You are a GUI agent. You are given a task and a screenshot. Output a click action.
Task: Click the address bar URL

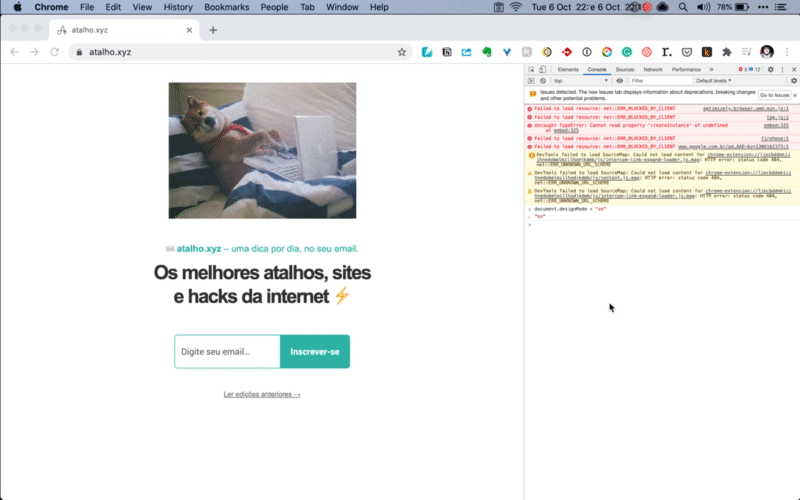[x=110, y=52]
